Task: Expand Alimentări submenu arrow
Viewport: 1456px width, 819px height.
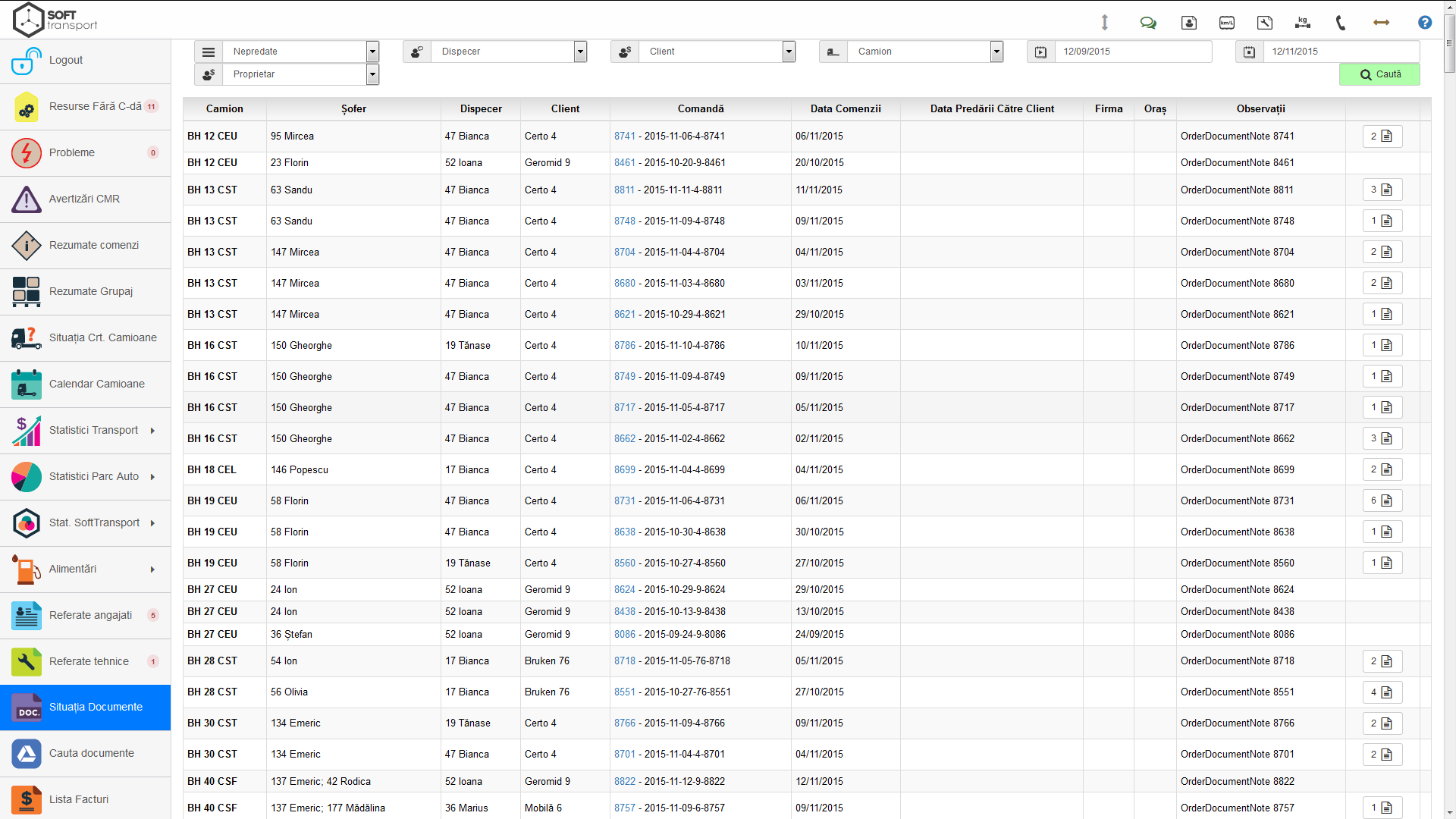Action: coord(152,570)
